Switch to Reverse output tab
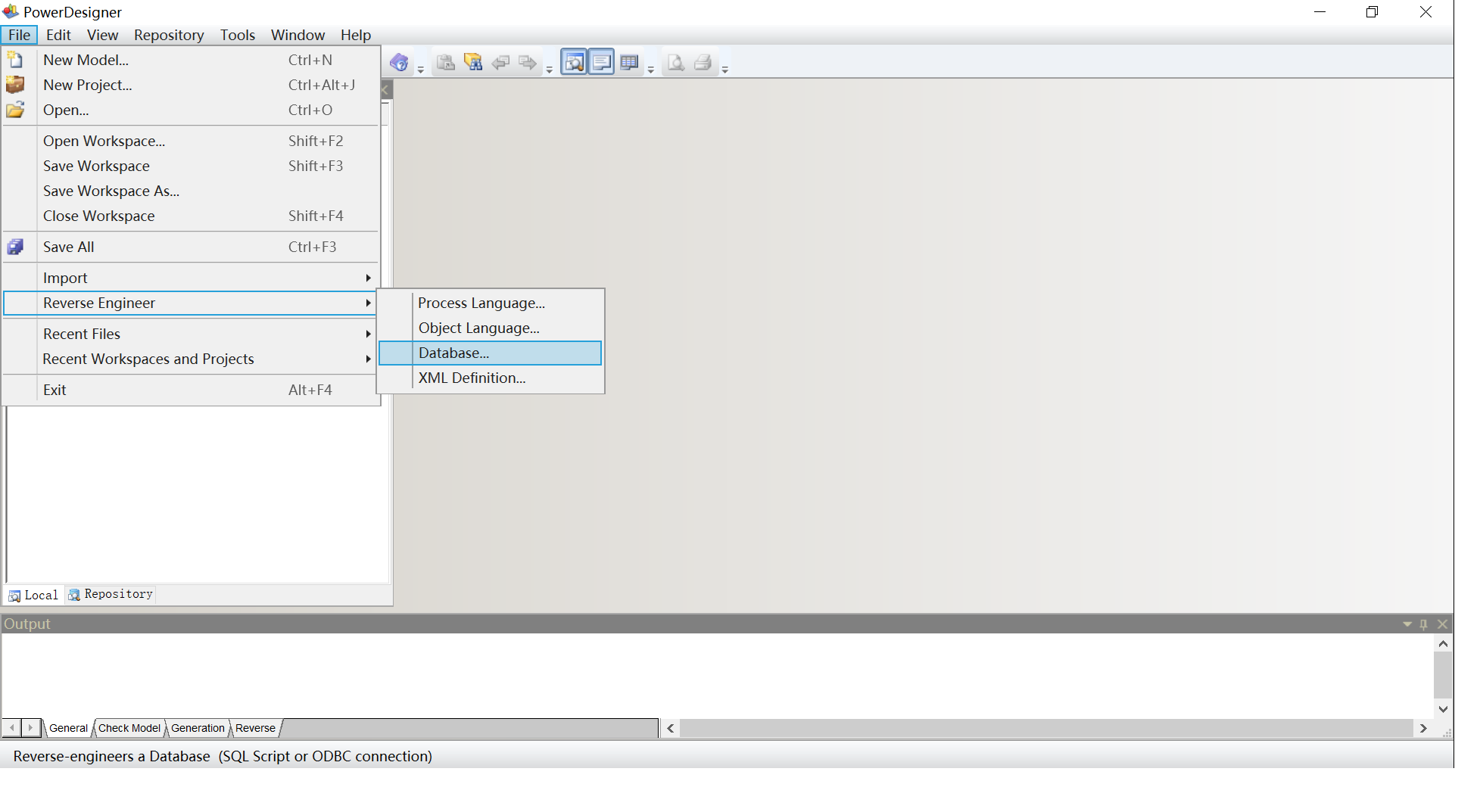The height and width of the screenshot is (812, 1480). tap(255, 728)
